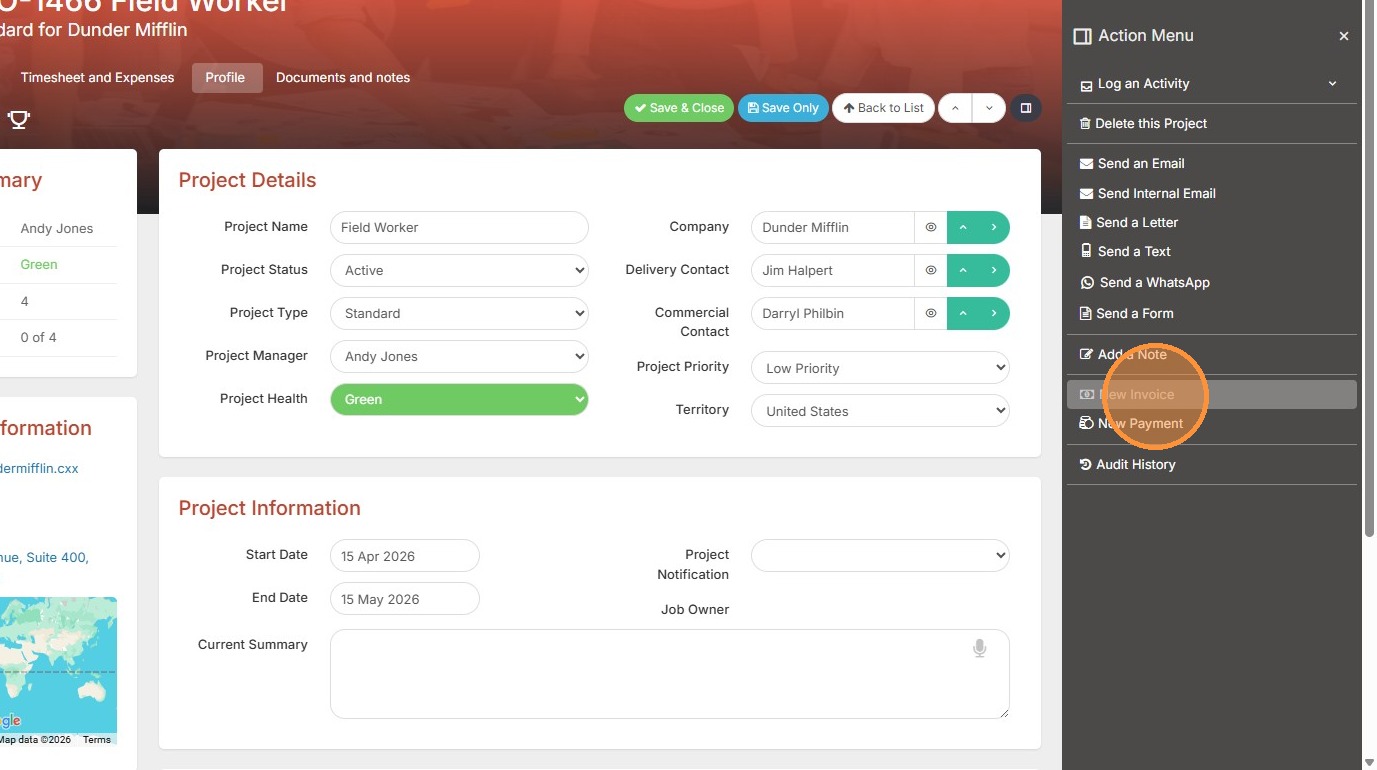Click the map thumbnail

point(58,671)
